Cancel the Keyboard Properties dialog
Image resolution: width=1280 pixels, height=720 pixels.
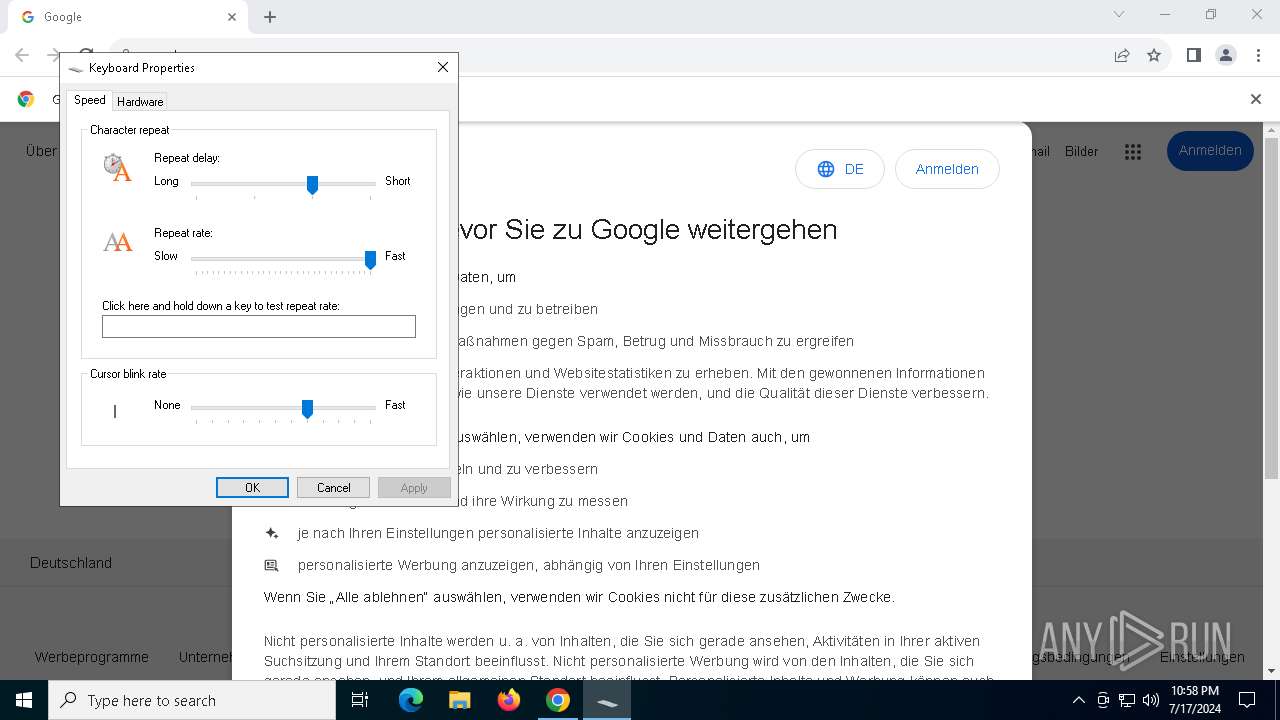coord(333,488)
